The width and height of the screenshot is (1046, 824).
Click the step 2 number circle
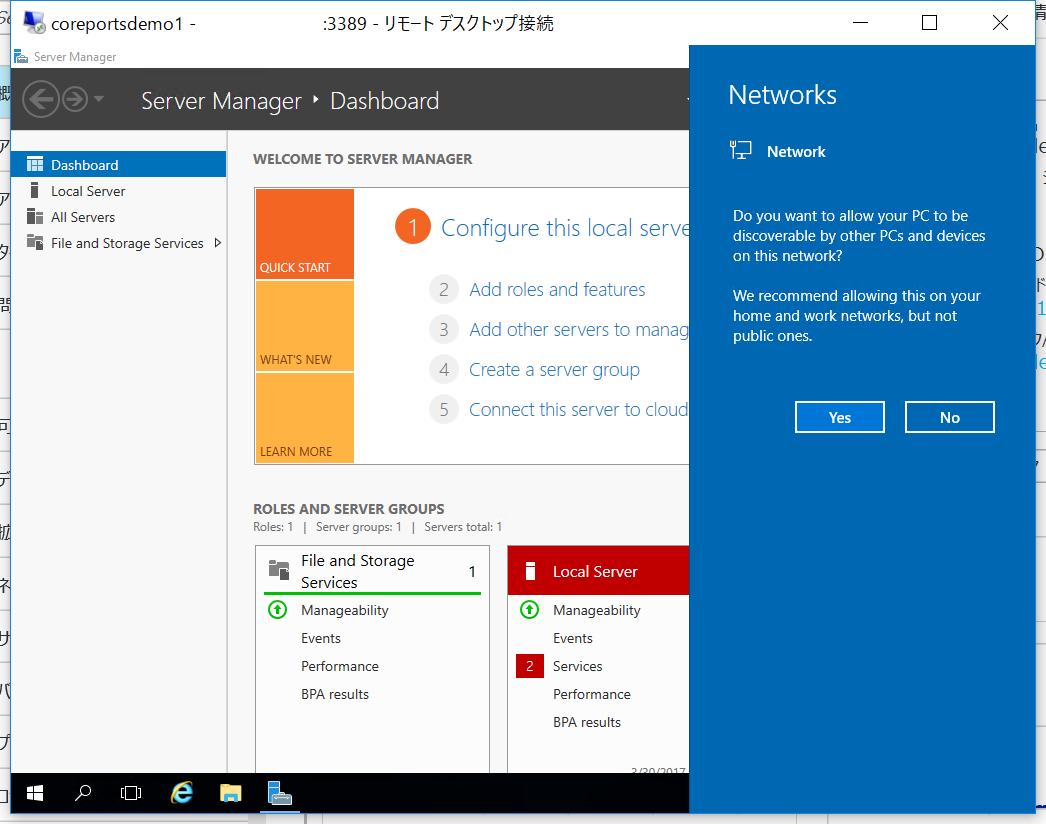444,290
